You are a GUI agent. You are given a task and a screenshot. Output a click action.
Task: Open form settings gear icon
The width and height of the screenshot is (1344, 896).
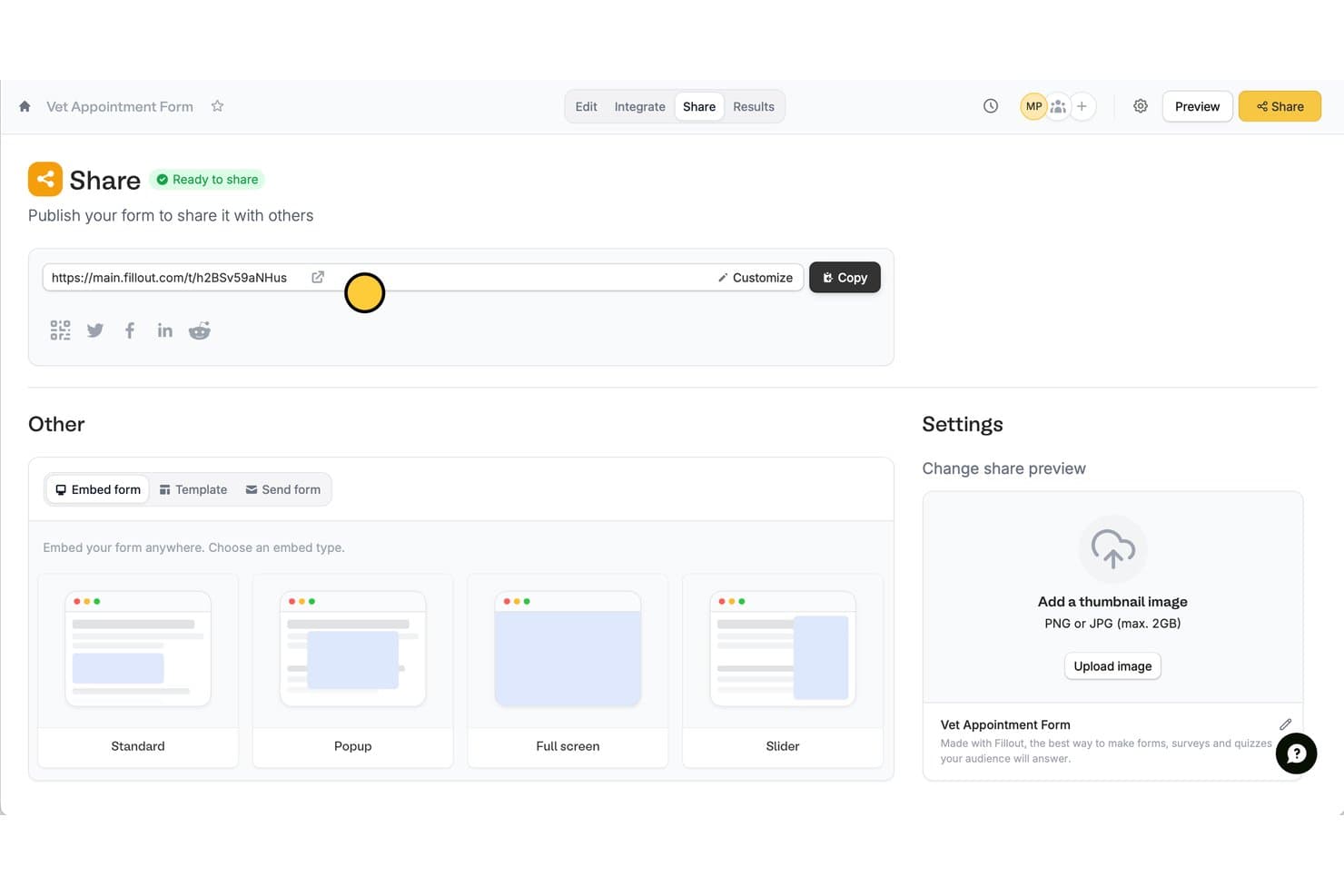click(x=1141, y=106)
